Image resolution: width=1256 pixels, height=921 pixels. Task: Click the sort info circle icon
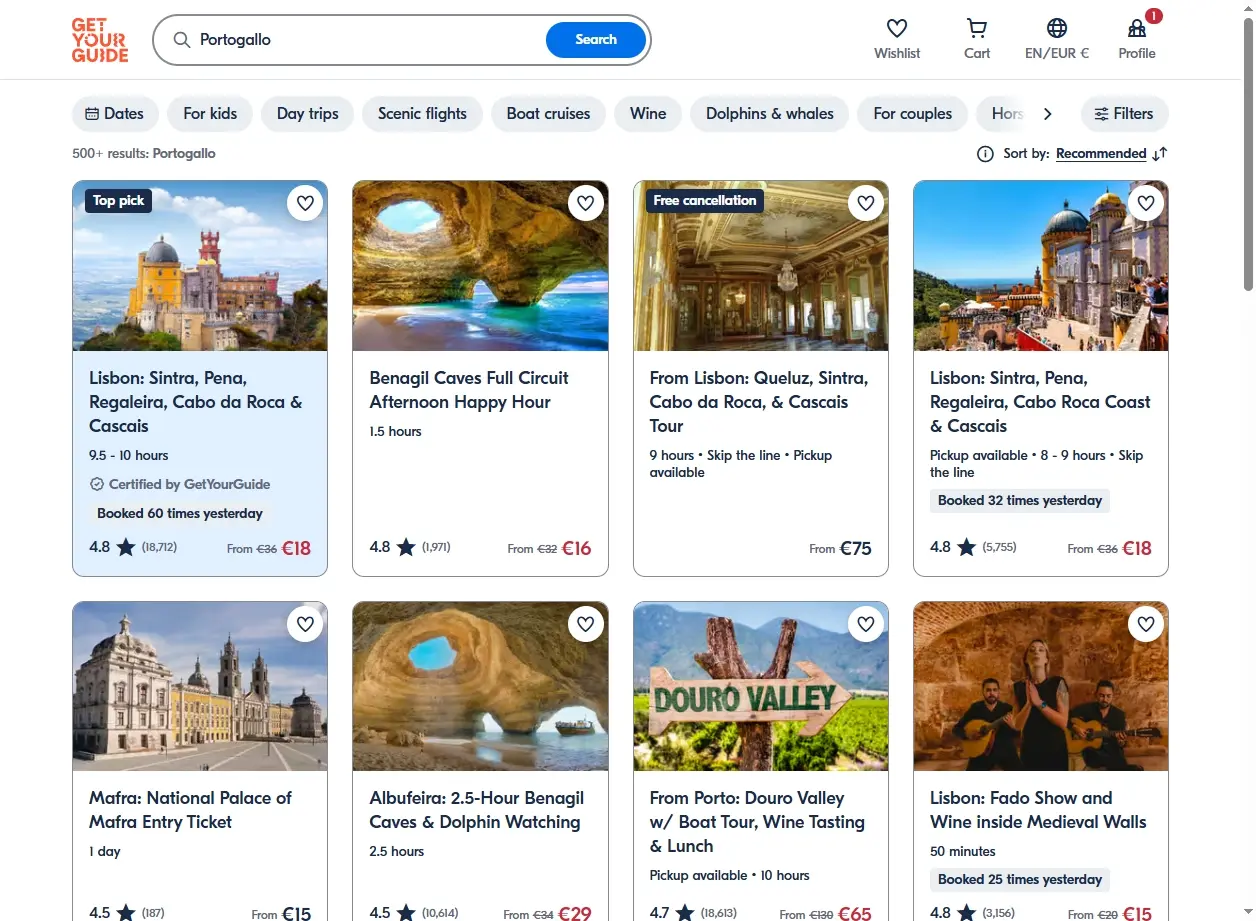(985, 154)
